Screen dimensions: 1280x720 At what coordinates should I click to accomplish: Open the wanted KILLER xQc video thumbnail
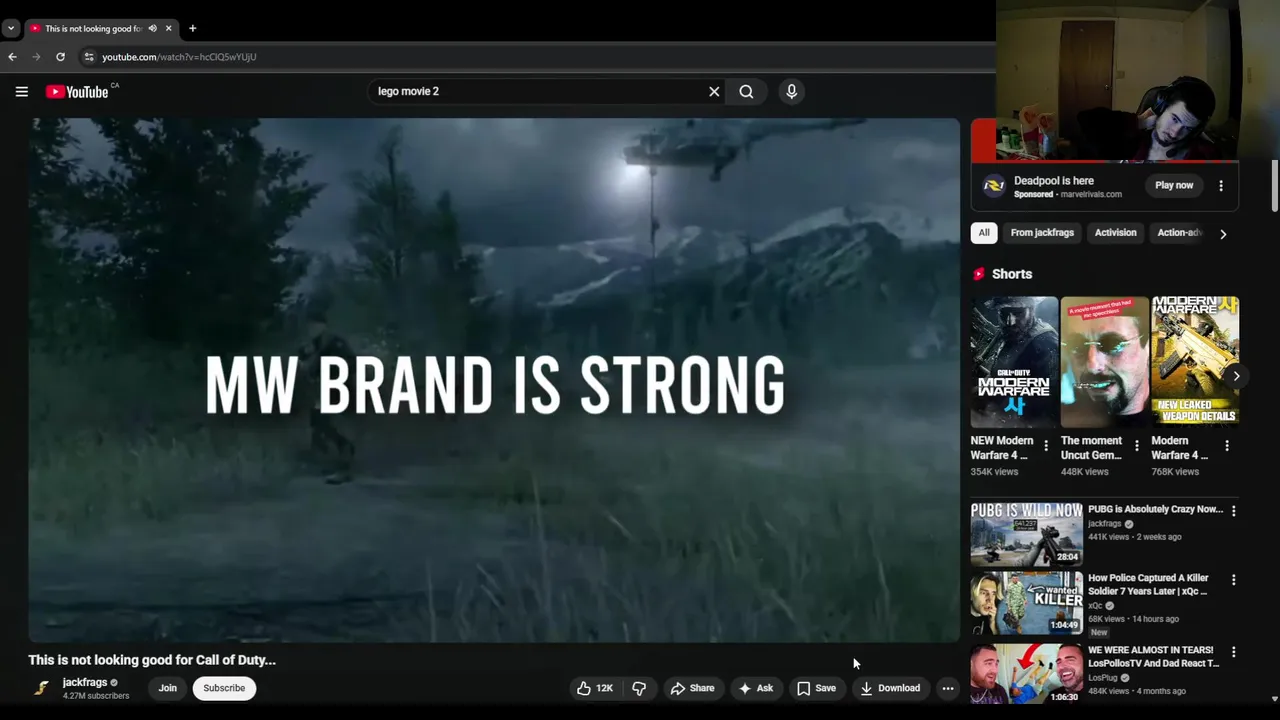coord(1026,603)
